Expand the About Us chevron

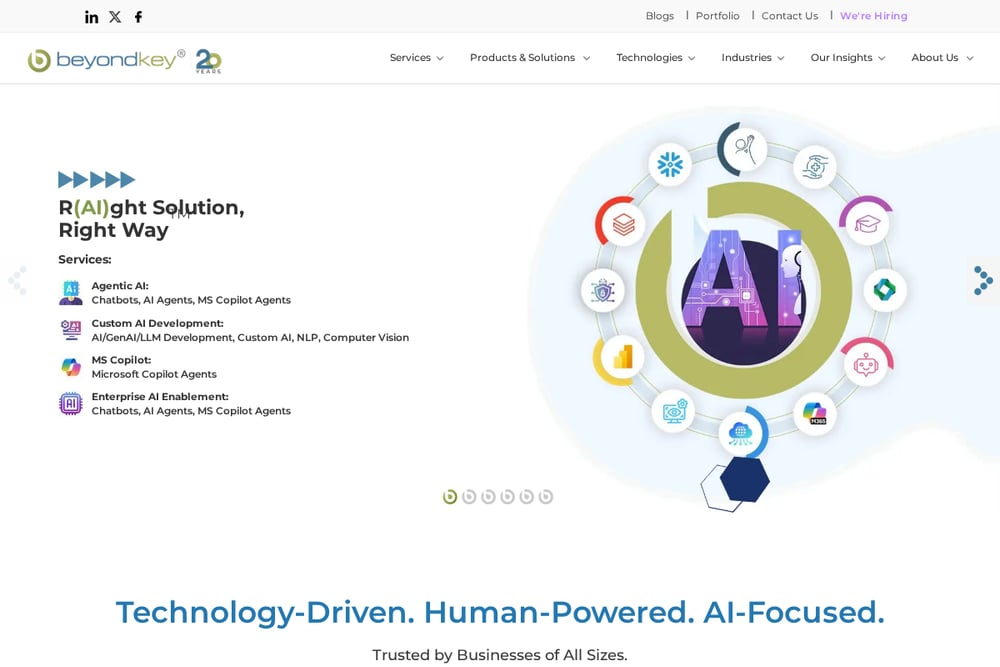coord(970,58)
